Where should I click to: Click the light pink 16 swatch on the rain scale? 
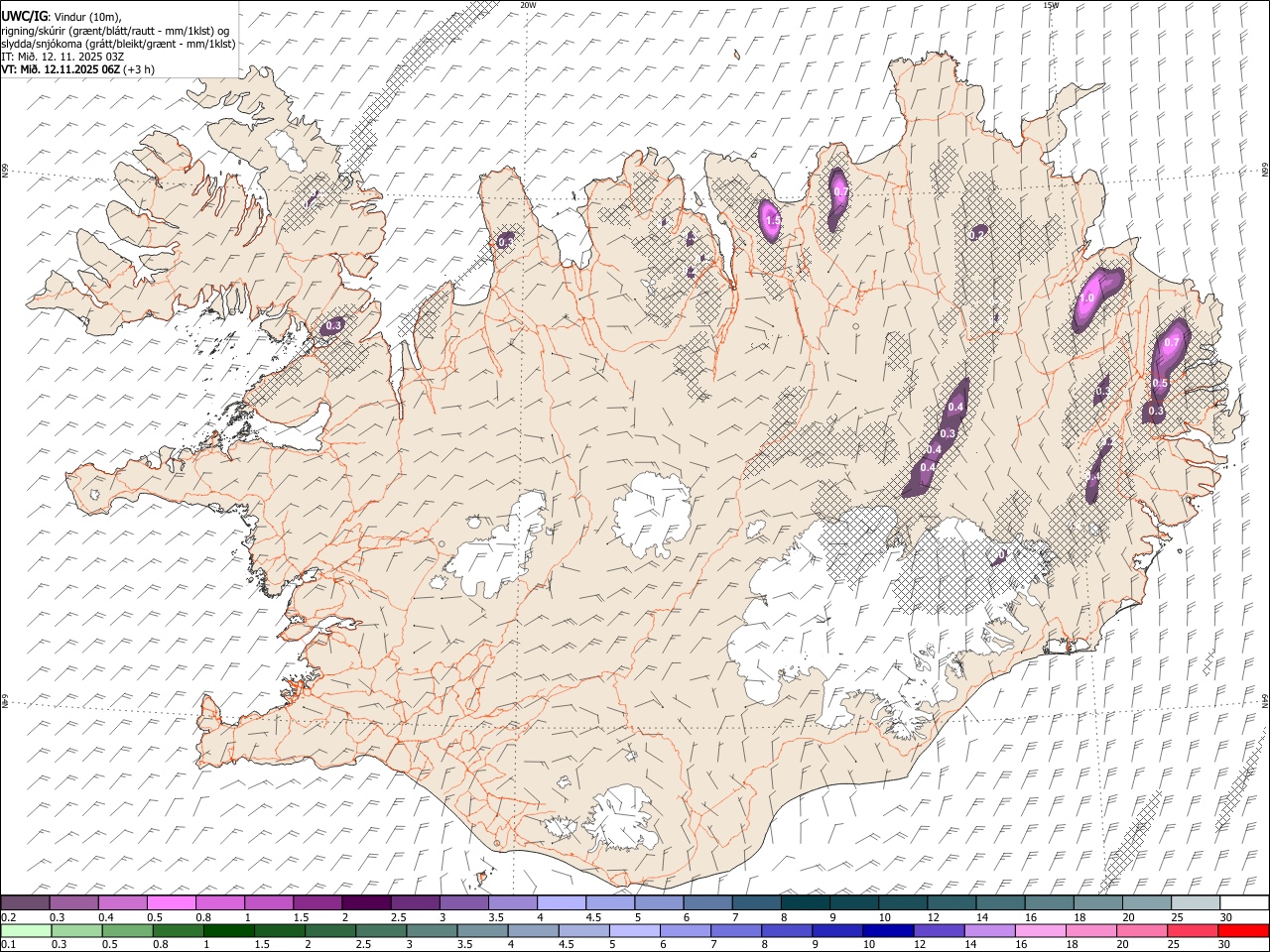tap(1041, 931)
